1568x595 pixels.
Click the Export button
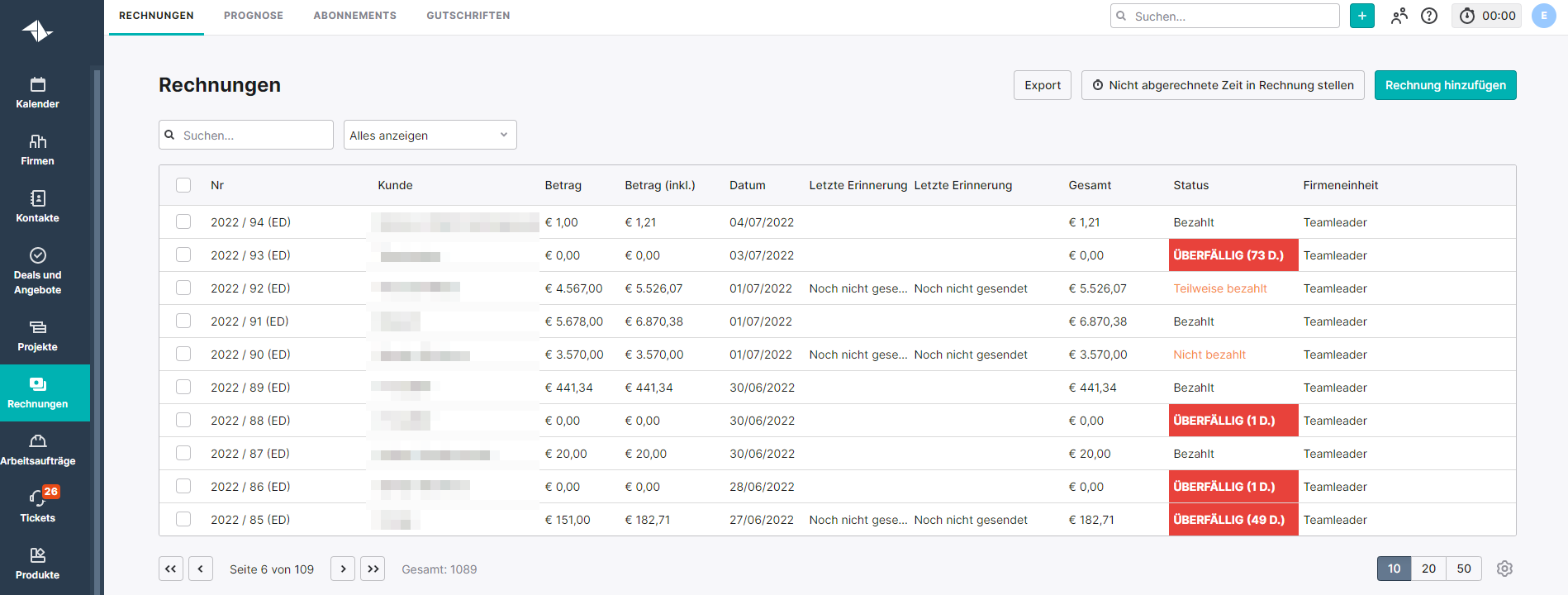coord(1042,85)
